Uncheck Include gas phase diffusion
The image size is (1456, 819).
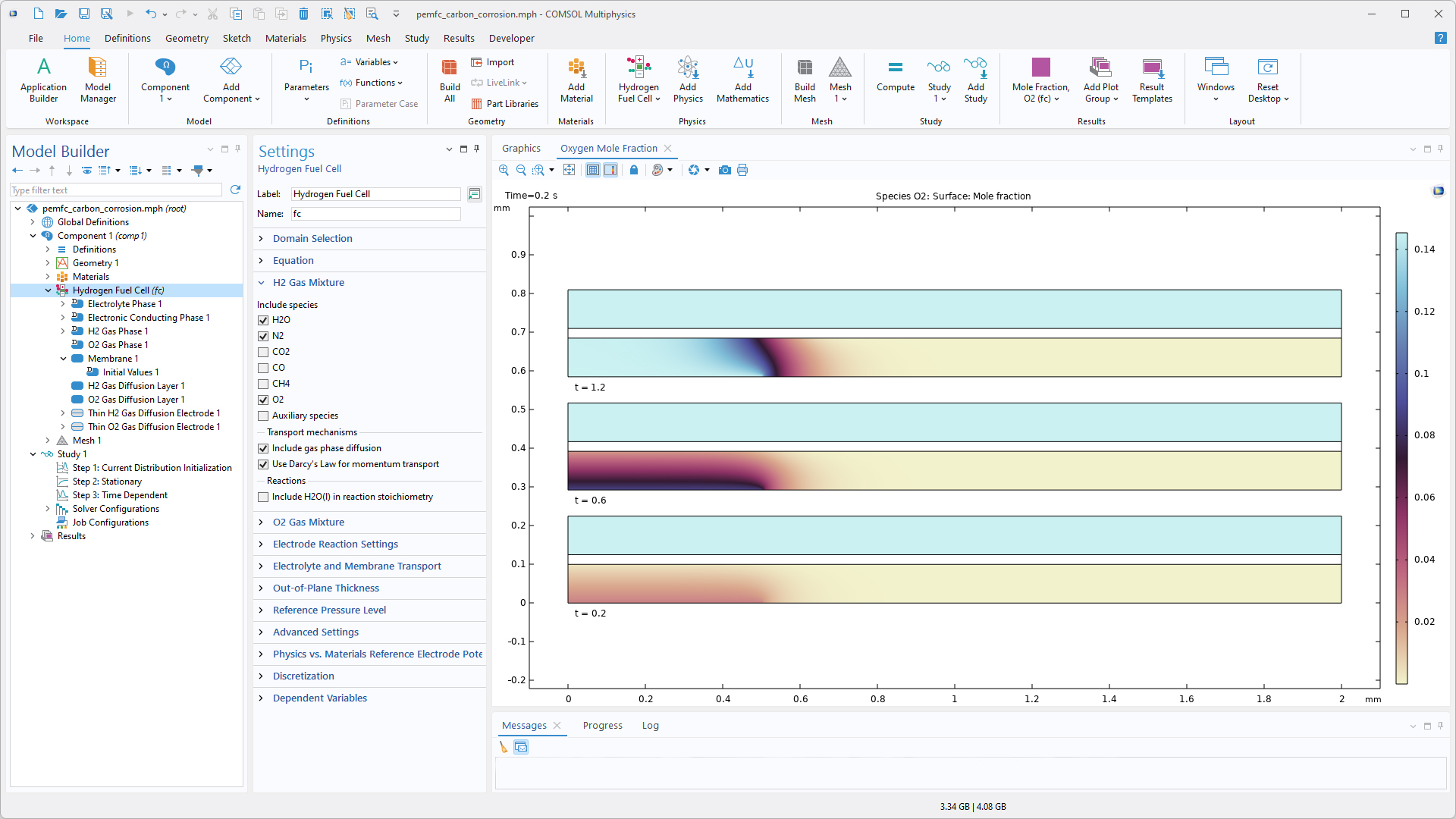(x=263, y=448)
